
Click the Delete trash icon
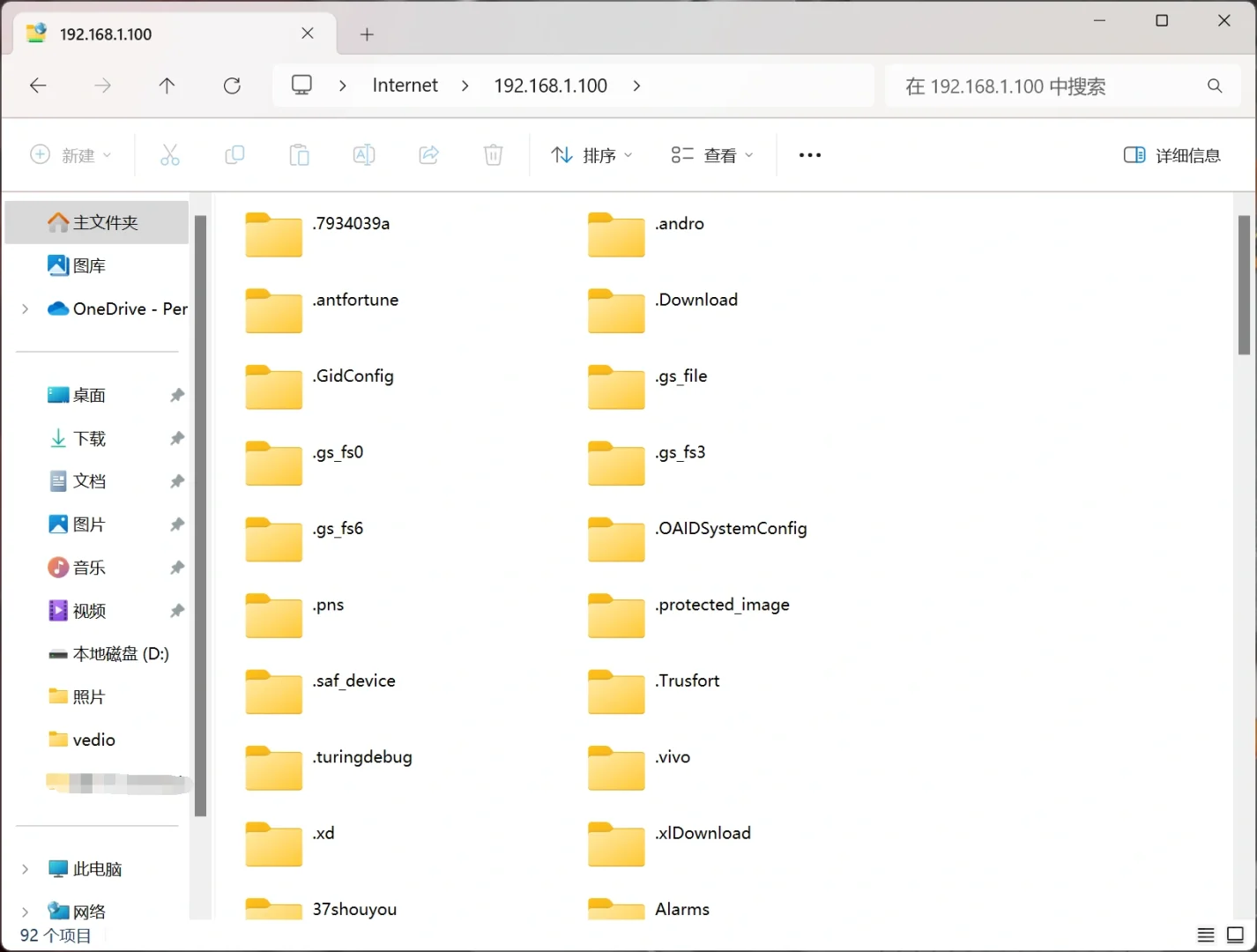click(x=494, y=155)
